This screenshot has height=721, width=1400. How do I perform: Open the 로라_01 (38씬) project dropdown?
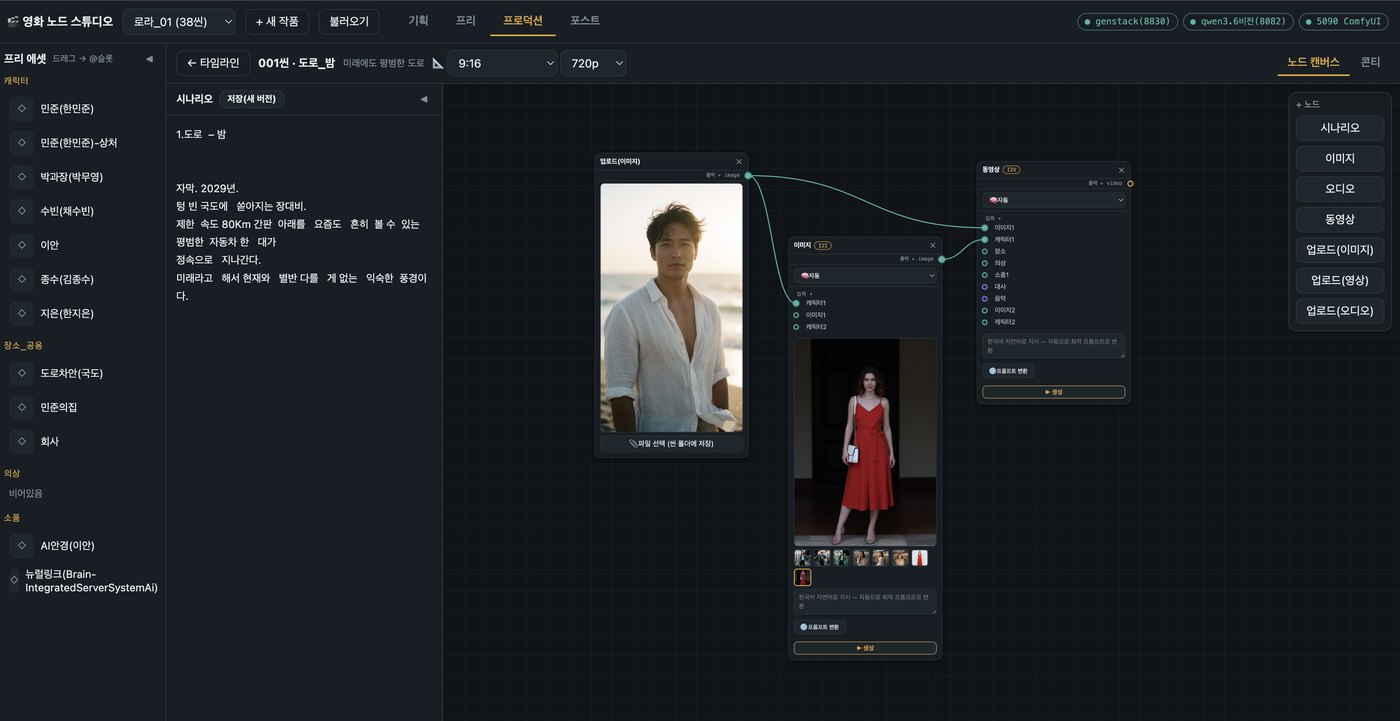[x=179, y=21]
